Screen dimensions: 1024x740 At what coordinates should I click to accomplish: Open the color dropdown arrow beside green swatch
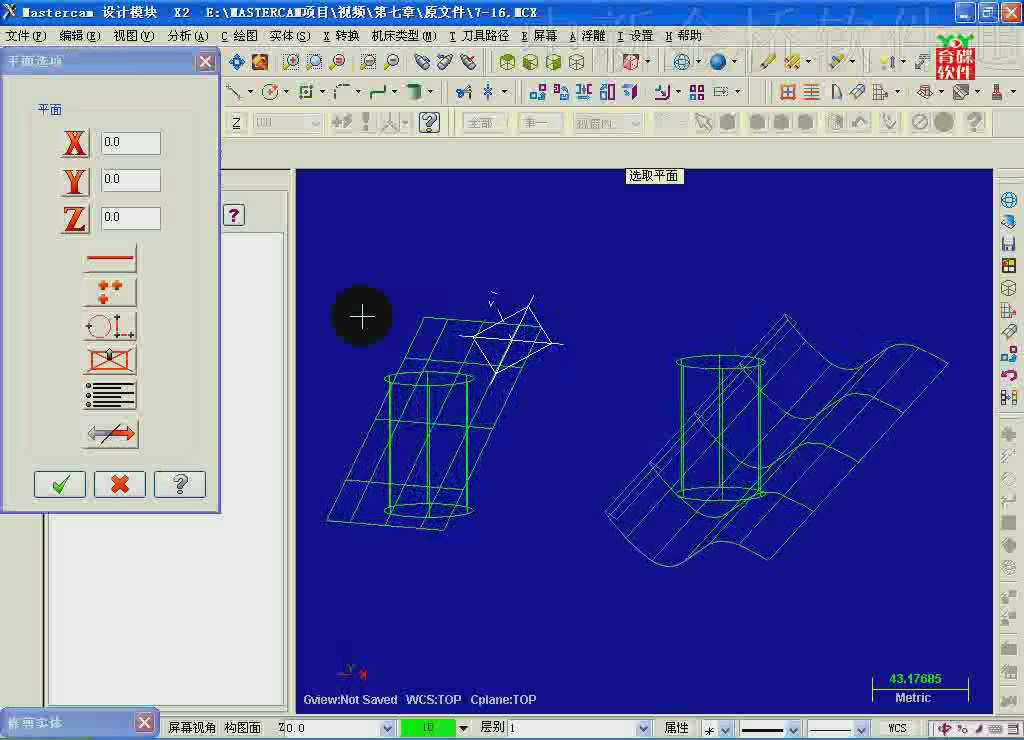click(x=463, y=728)
